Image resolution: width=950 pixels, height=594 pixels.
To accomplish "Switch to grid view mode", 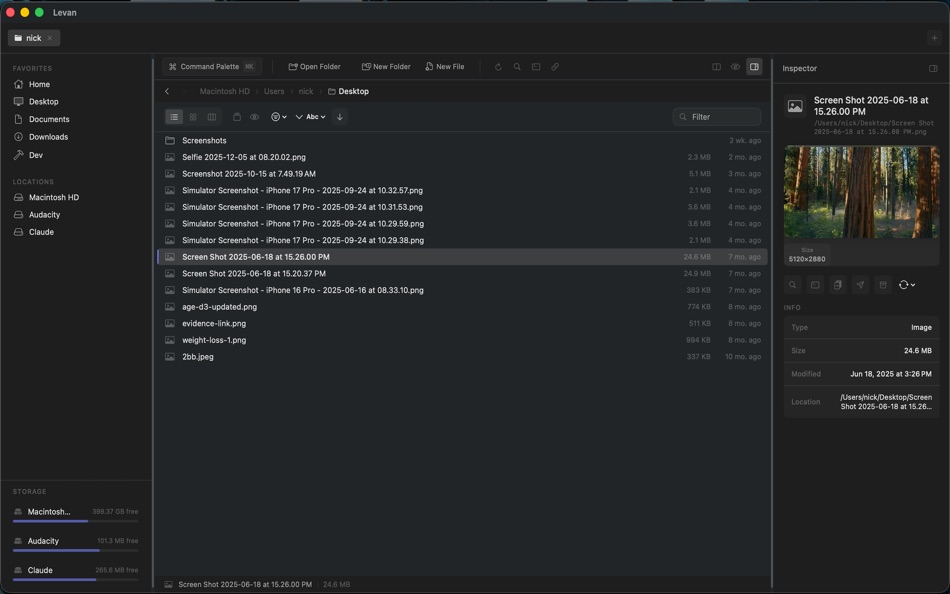I will pyautogui.click(x=193, y=117).
